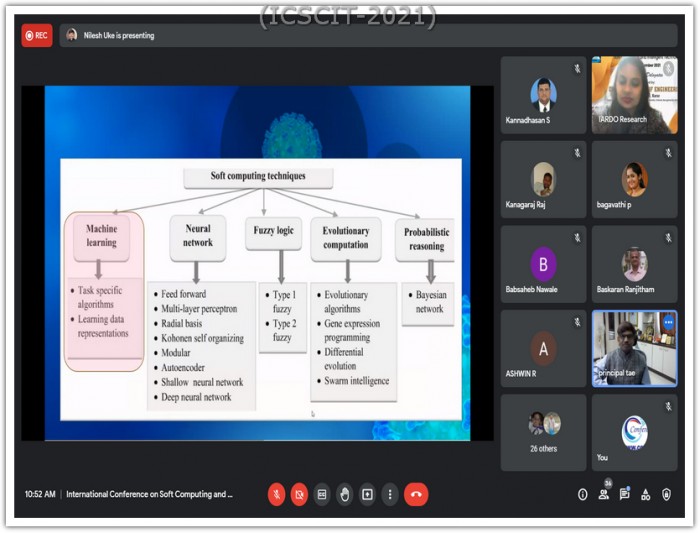Viewport: 700px width, 533px height.
Task: Open more options three-dot menu
Action: 390,494
